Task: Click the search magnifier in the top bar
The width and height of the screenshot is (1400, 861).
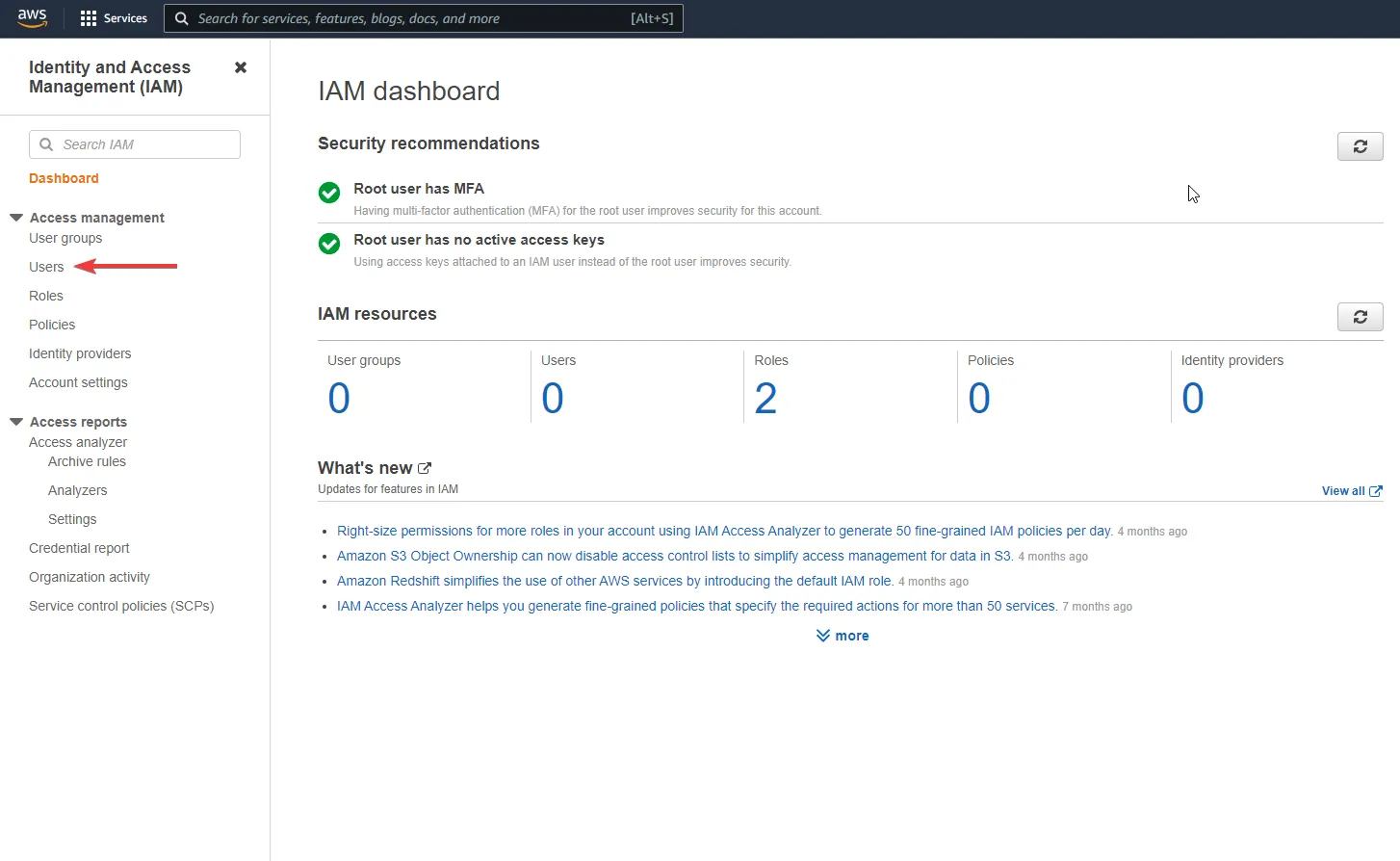Action: [182, 17]
